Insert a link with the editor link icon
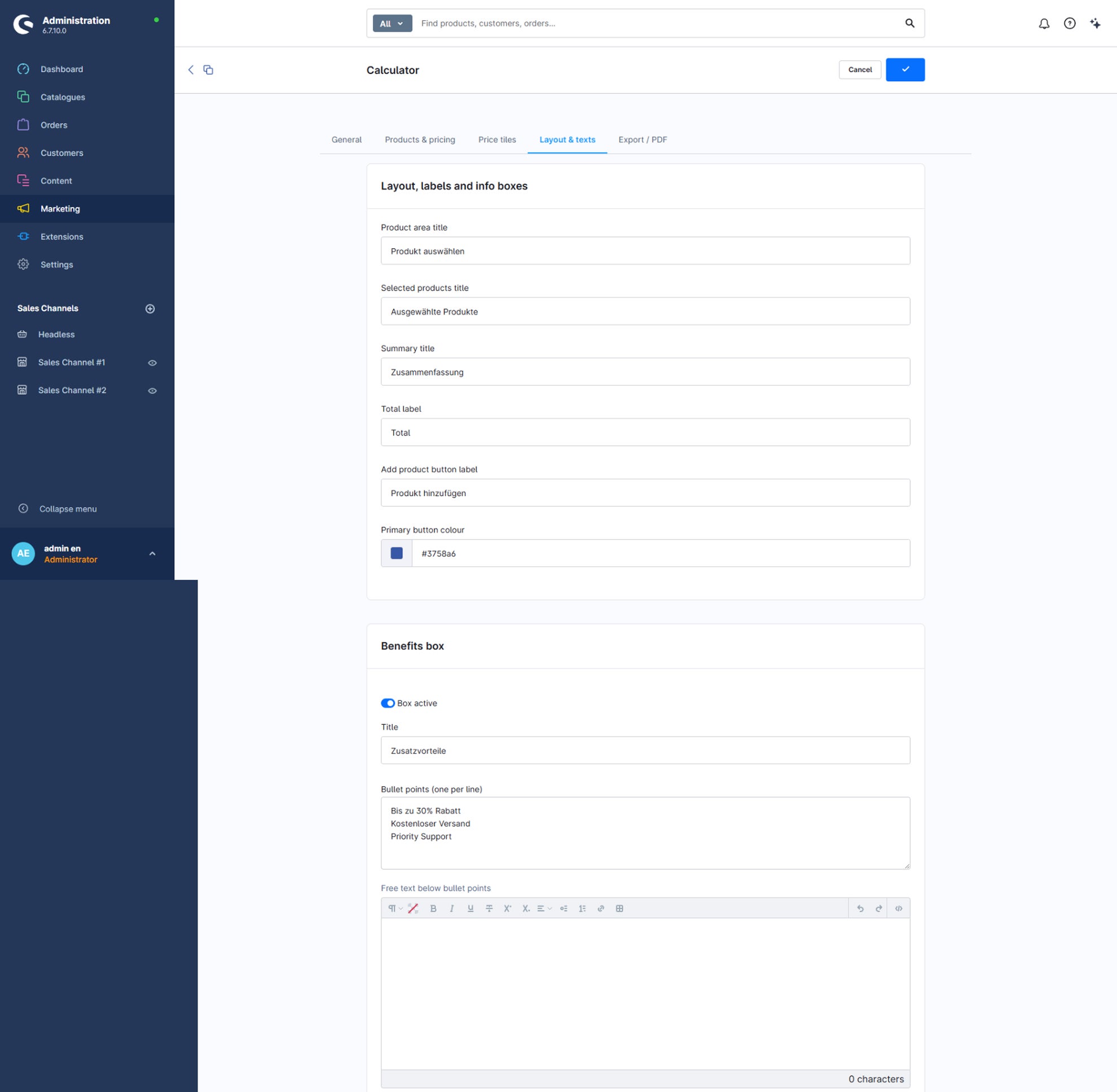 click(x=601, y=909)
